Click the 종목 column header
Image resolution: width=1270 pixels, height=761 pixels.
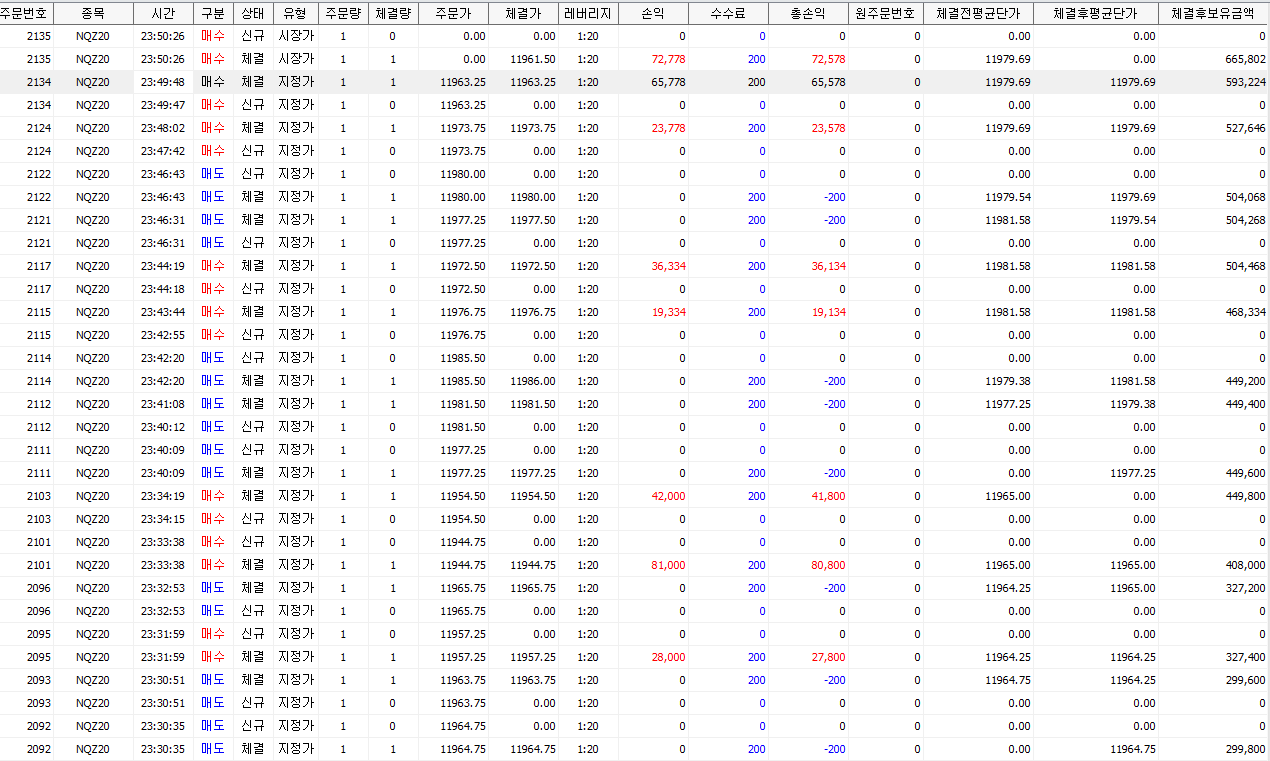93,13
